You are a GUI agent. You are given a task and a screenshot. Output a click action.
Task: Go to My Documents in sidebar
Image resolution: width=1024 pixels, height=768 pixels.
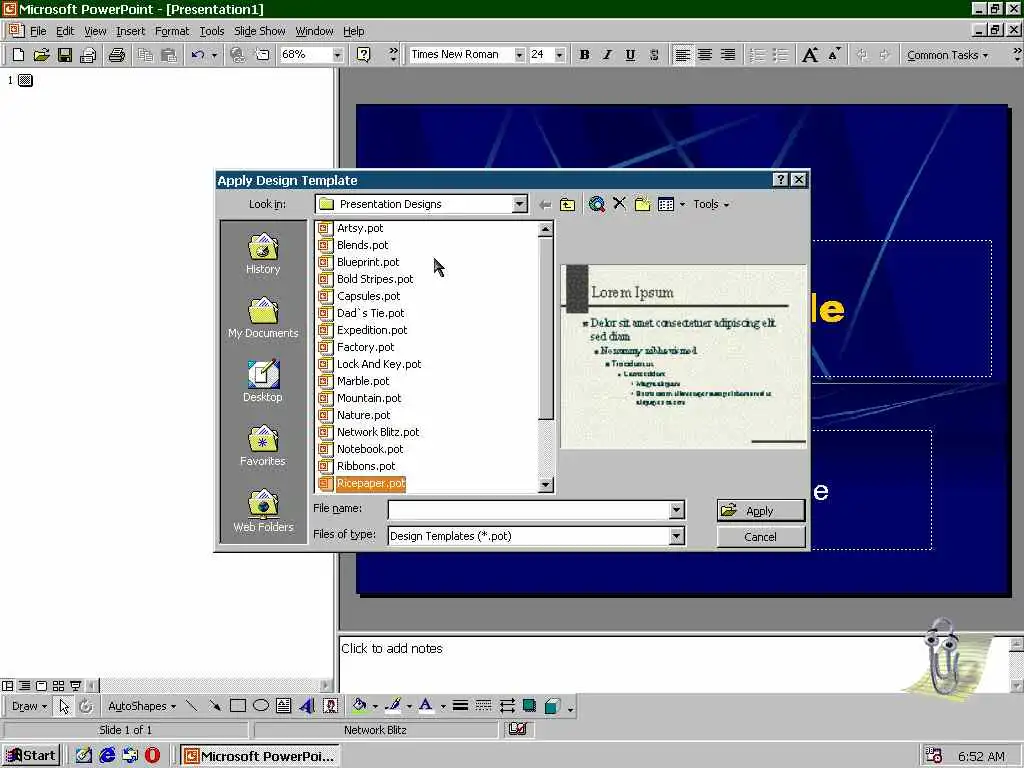pos(263,318)
